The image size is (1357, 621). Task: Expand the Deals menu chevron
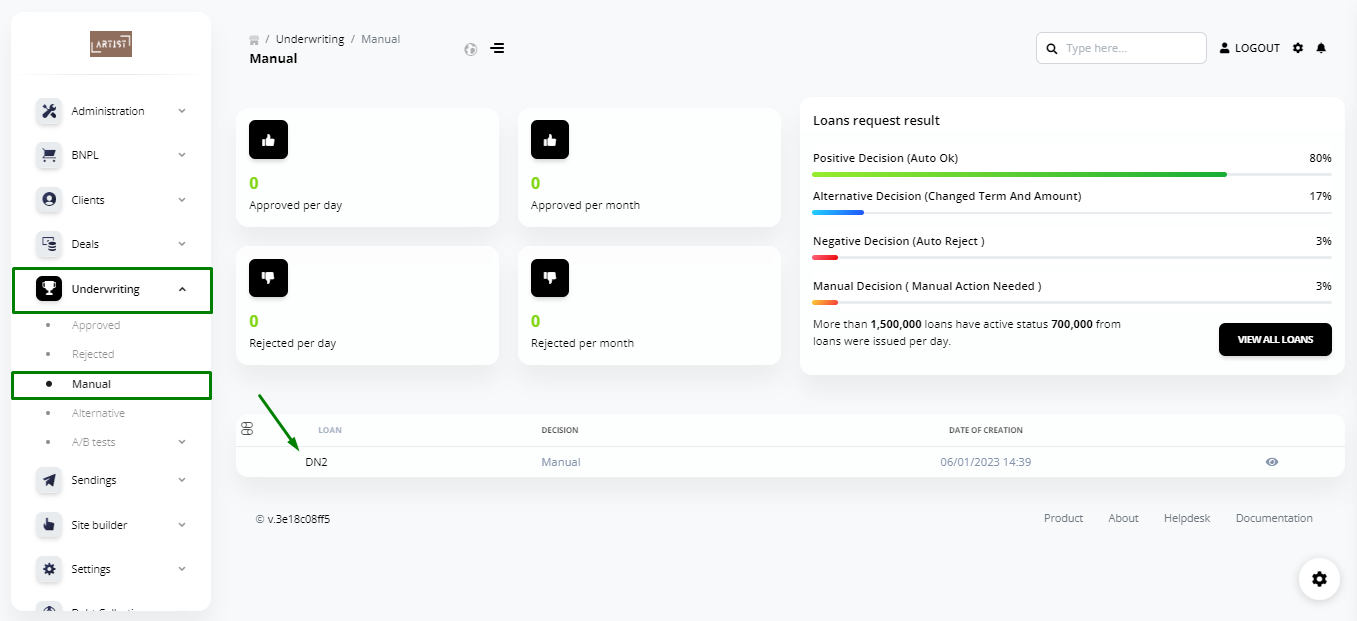click(182, 244)
